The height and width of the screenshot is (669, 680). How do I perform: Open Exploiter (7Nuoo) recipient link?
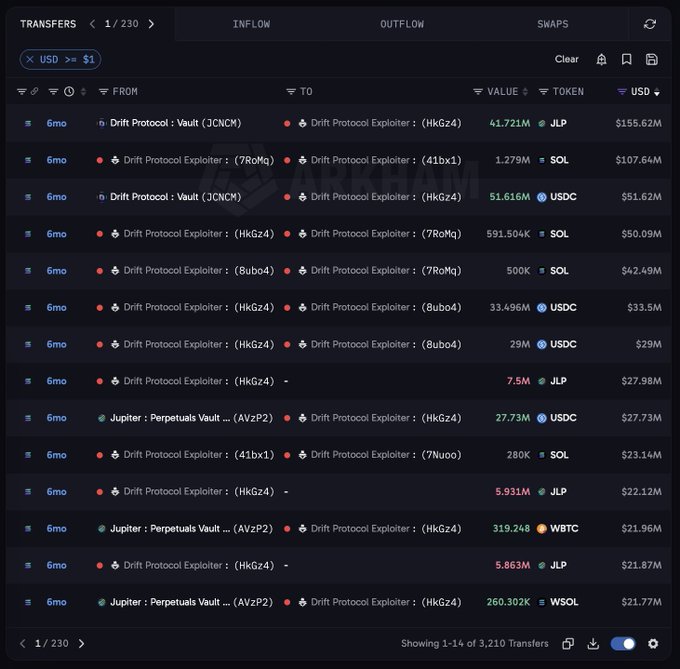tap(386, 455)
